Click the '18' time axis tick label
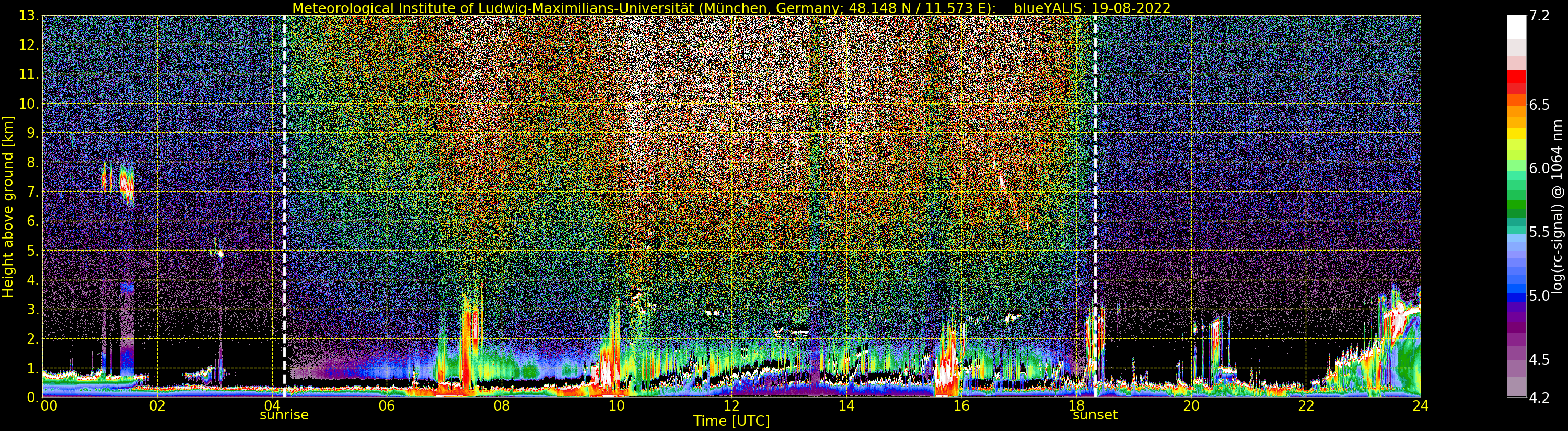1568x431 pixels. tap(1076, 405)
